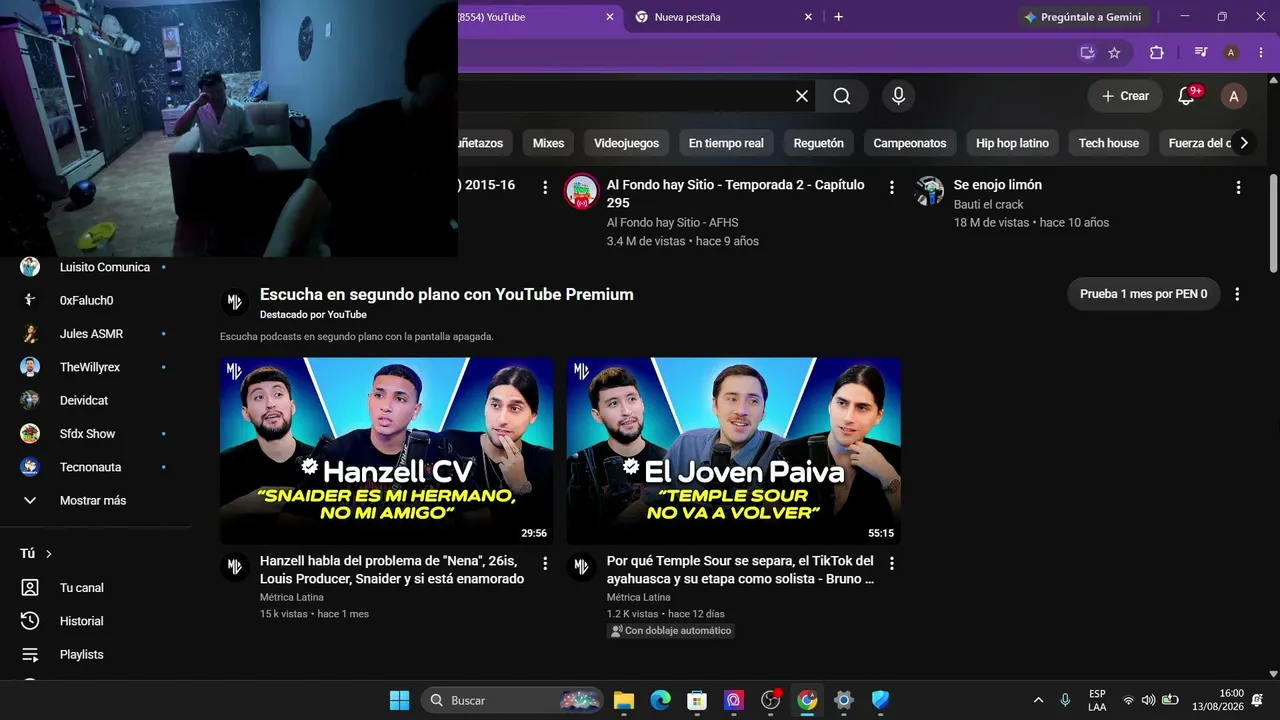This screenshot has height=720, width=1280.
Task: Close the Nueva pestaña tab
Action: (x=808, y=17)
